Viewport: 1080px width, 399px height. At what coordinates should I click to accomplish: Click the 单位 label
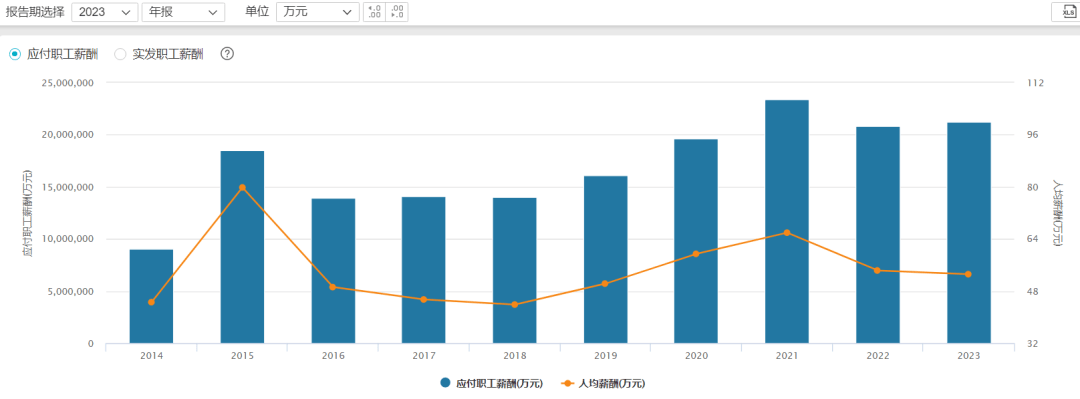click(x=257, y=12)
